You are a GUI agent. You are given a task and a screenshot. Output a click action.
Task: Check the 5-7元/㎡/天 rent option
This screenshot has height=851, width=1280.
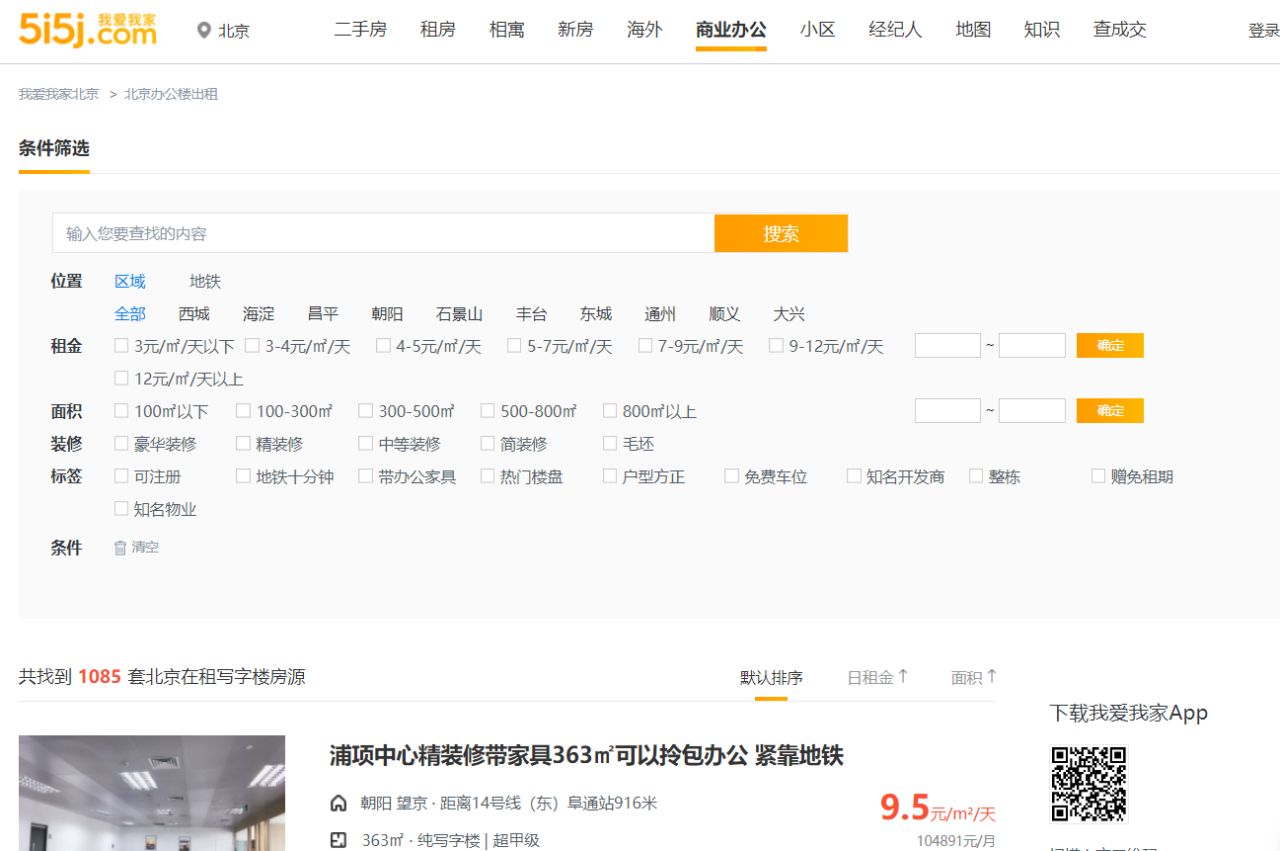click(514, 345)
